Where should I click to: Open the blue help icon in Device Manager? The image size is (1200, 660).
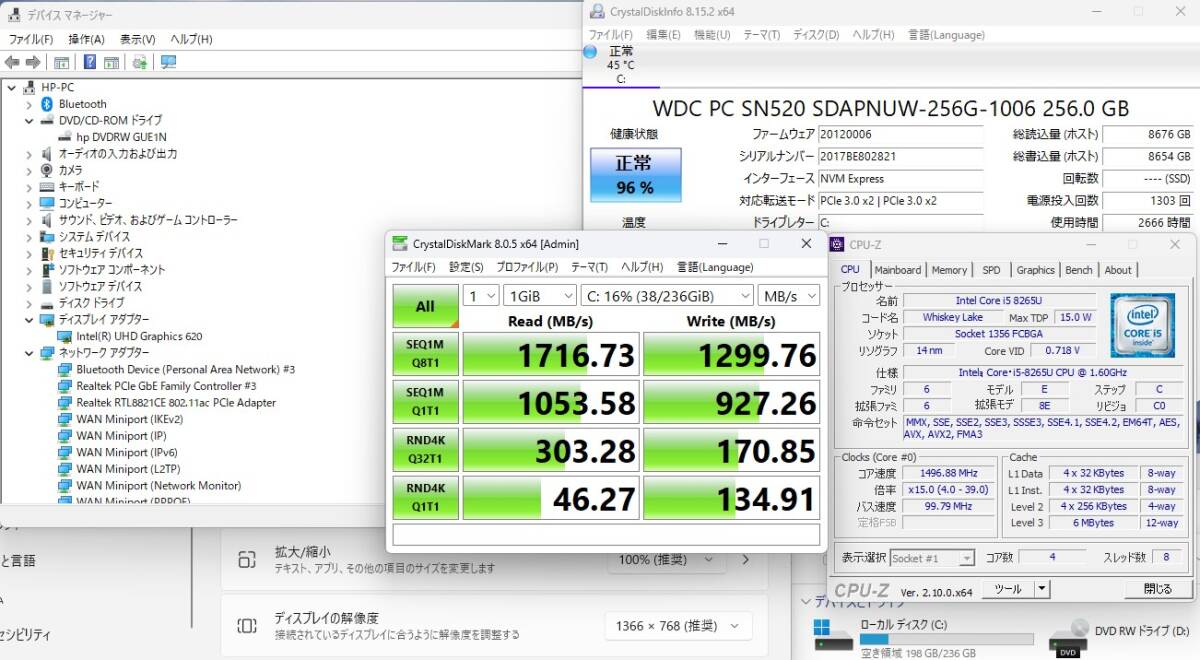(x=90, y=62)
